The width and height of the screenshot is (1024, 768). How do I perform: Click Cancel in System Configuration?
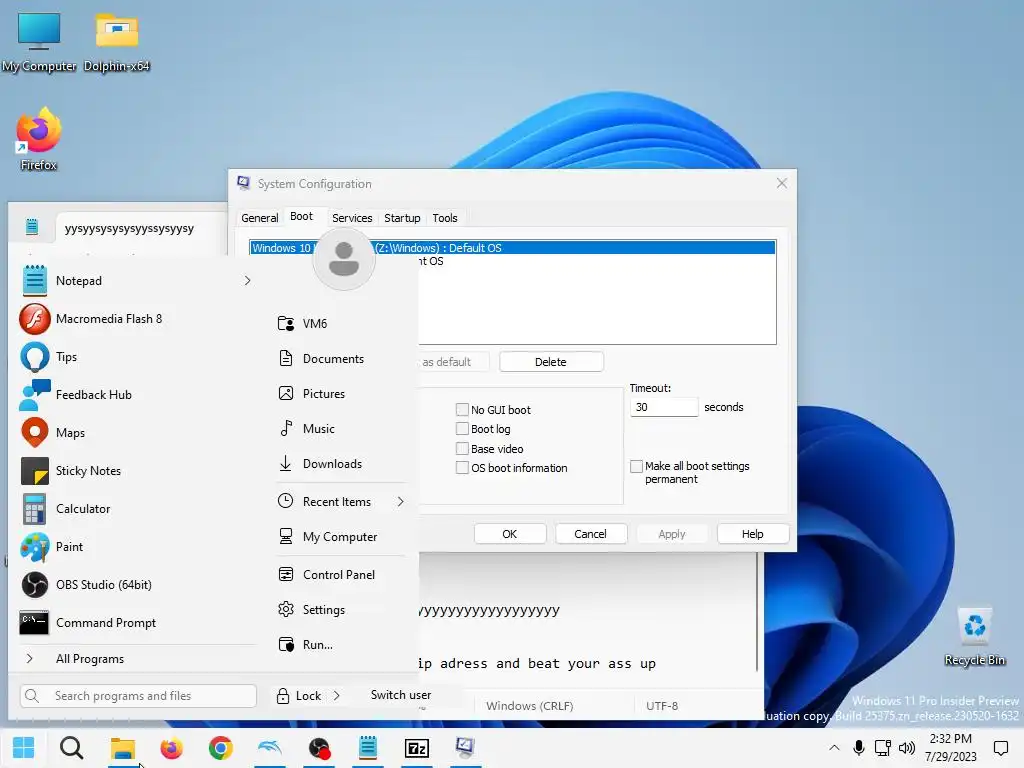pos(590,534)
